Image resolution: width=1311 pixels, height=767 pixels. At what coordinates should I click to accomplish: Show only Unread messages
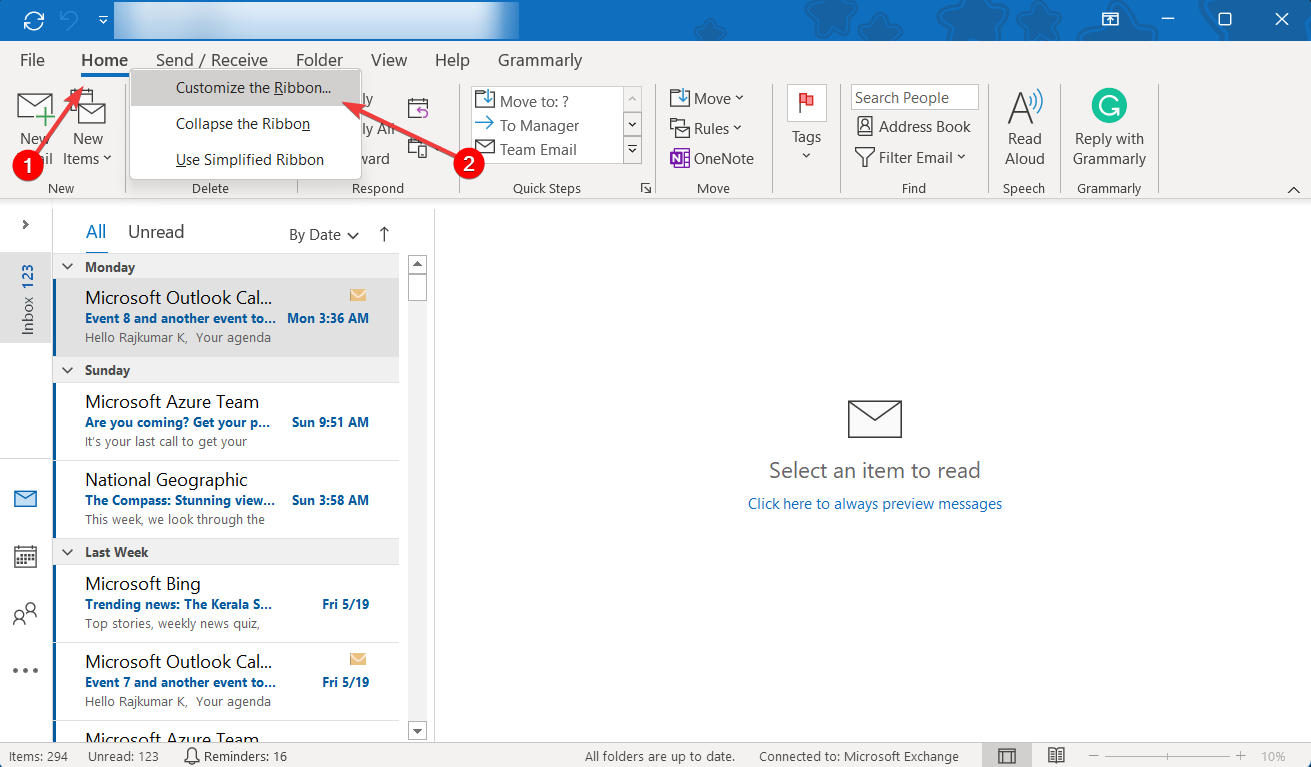156,232
